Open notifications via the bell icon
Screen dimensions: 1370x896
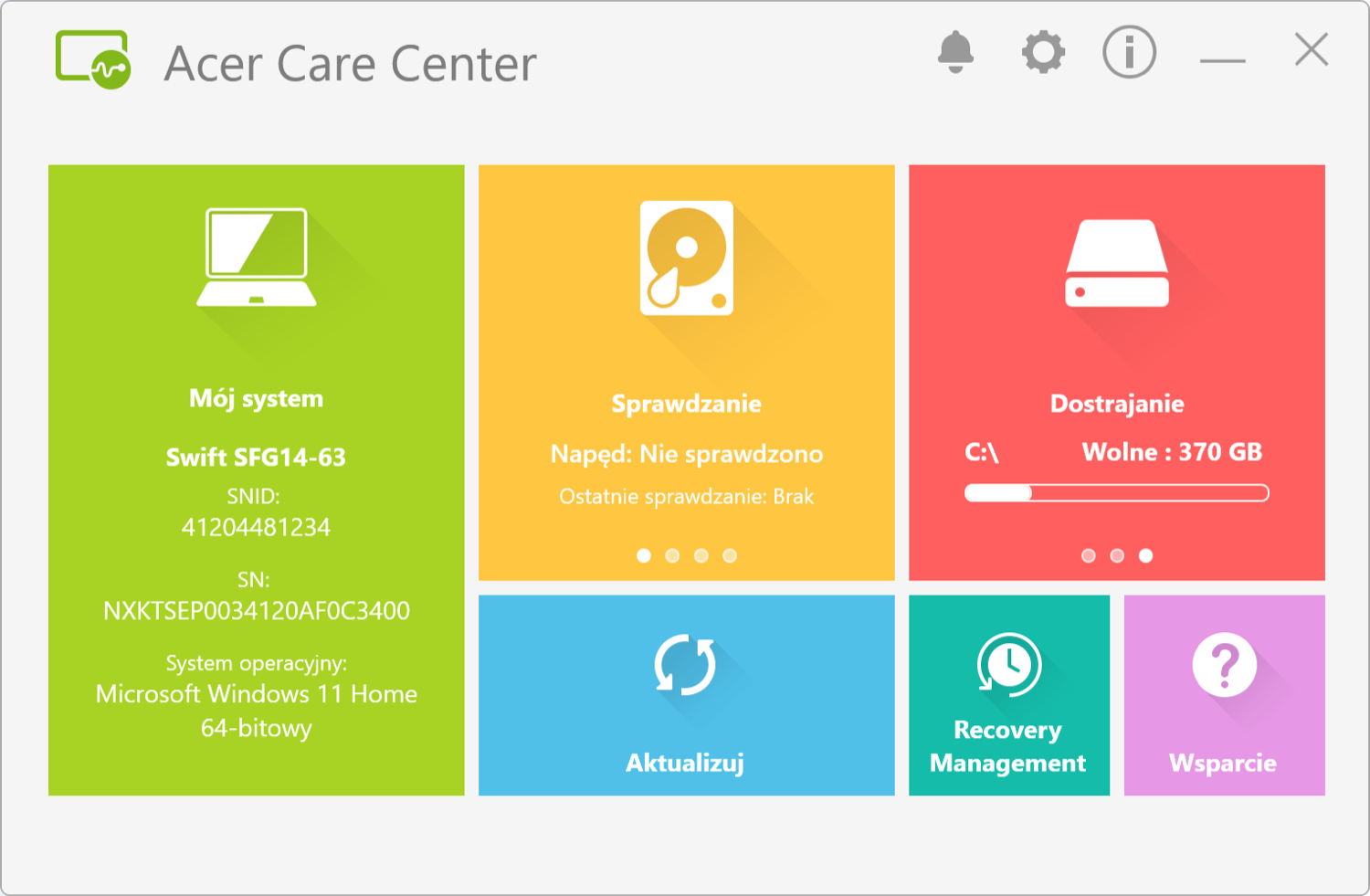point(955,52)
